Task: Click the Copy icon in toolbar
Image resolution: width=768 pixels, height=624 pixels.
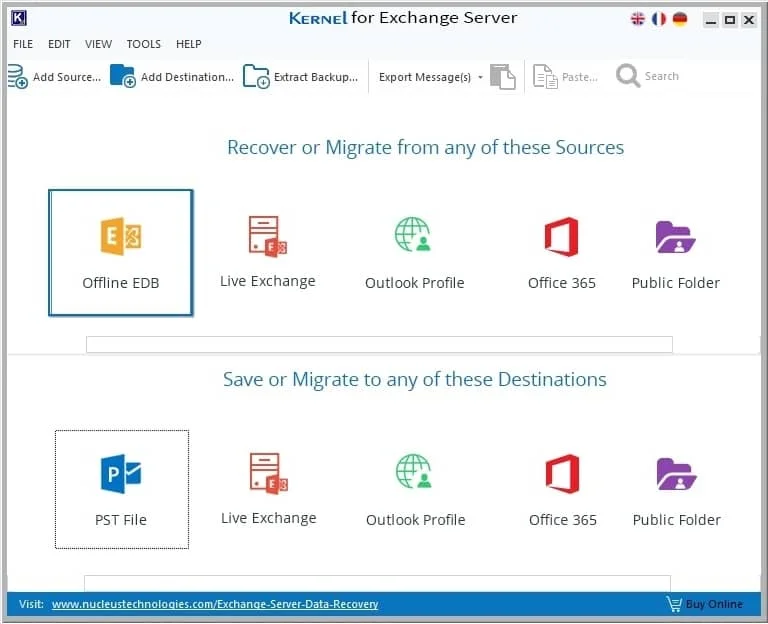Action: pyautogui.click(x=503, y=77)
